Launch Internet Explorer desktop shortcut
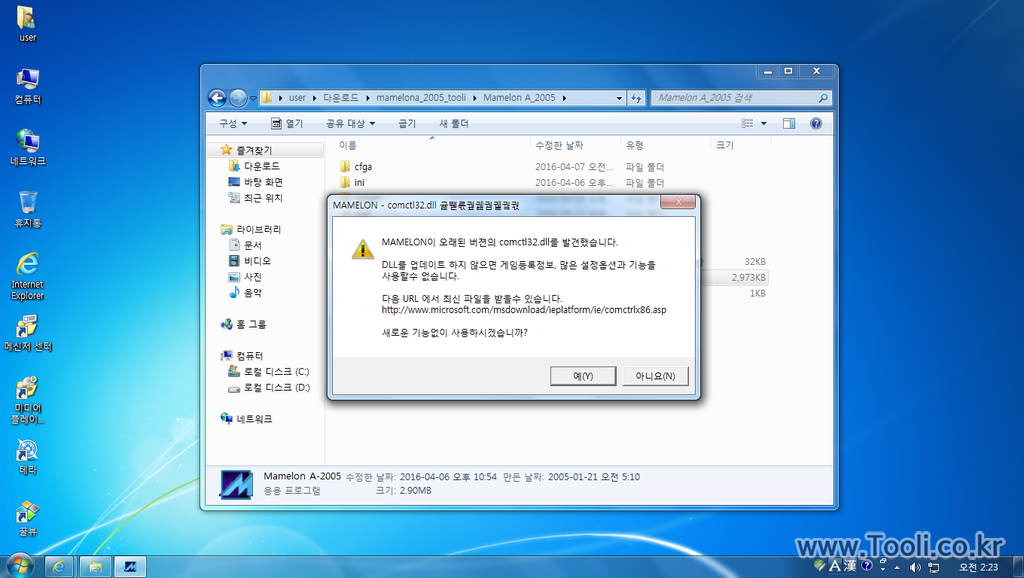The image size is (1024, 578). point(27,276)
